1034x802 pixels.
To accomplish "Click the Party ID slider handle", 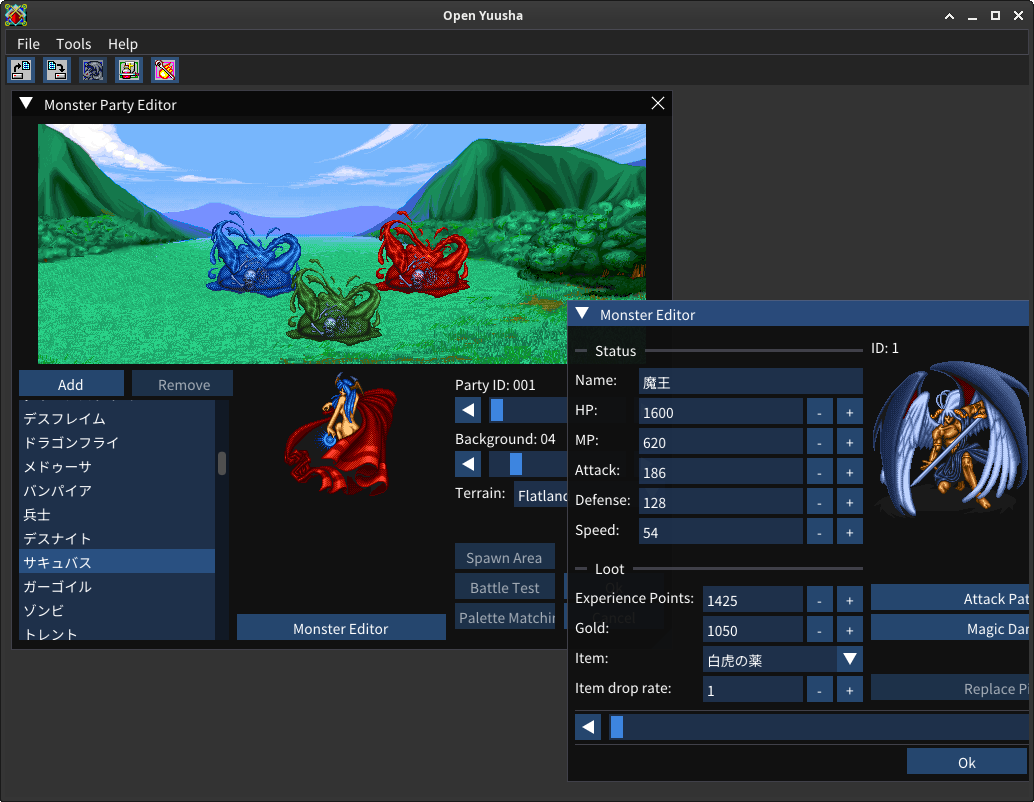I will (x=497, y=410).
